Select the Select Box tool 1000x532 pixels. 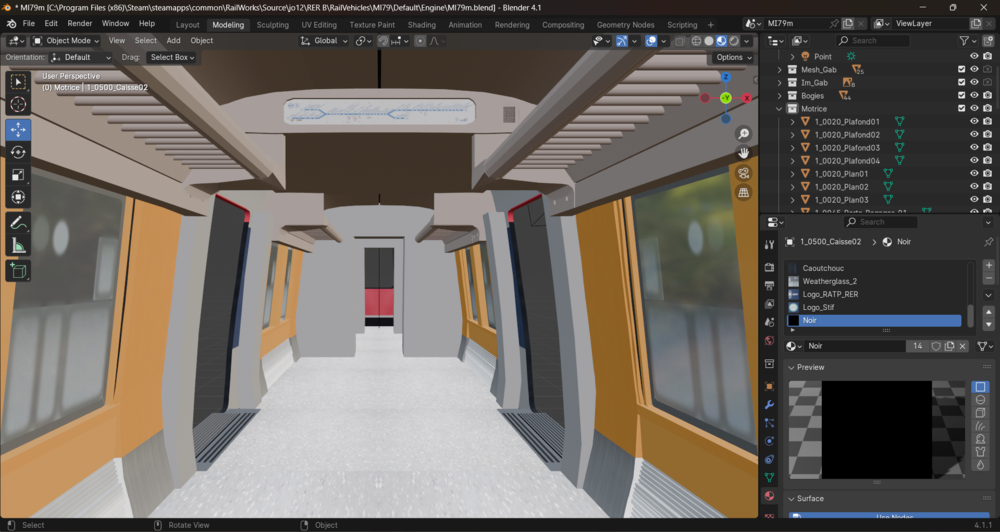click(x=18, y=82)
